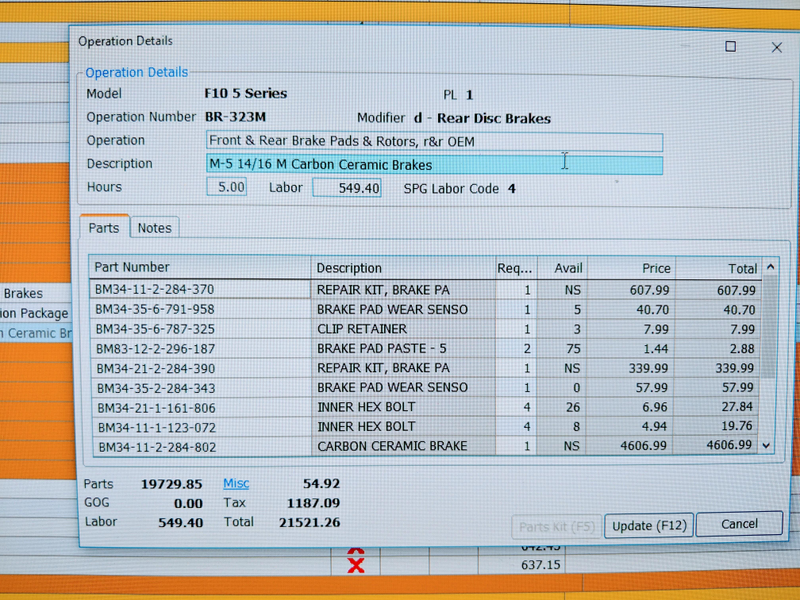The image size is (800, 600).
Task: Click the Avail value 75
Action: pyautogui.click(x=562, y=349)
